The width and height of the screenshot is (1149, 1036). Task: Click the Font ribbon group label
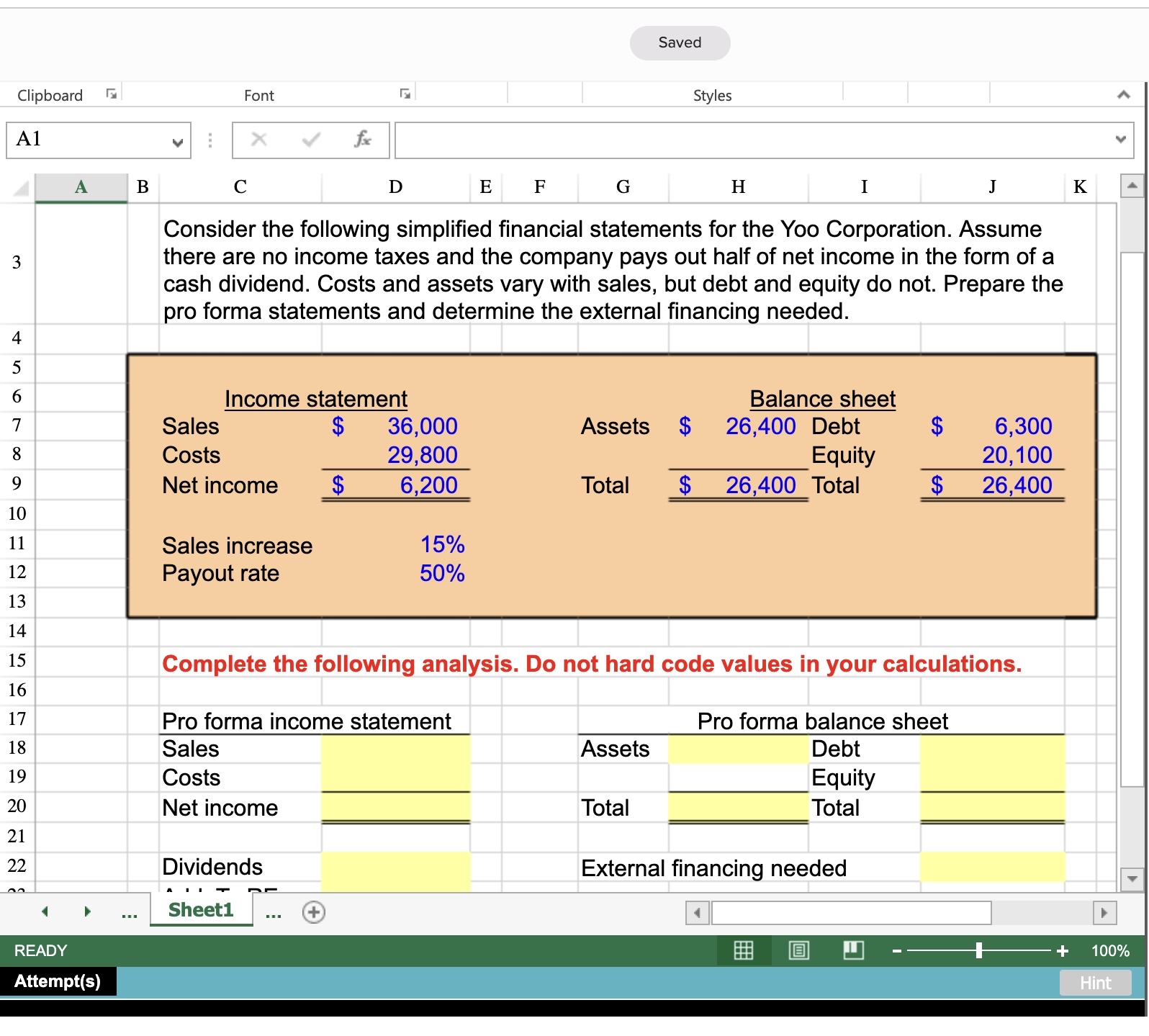(x=259, y=95)
